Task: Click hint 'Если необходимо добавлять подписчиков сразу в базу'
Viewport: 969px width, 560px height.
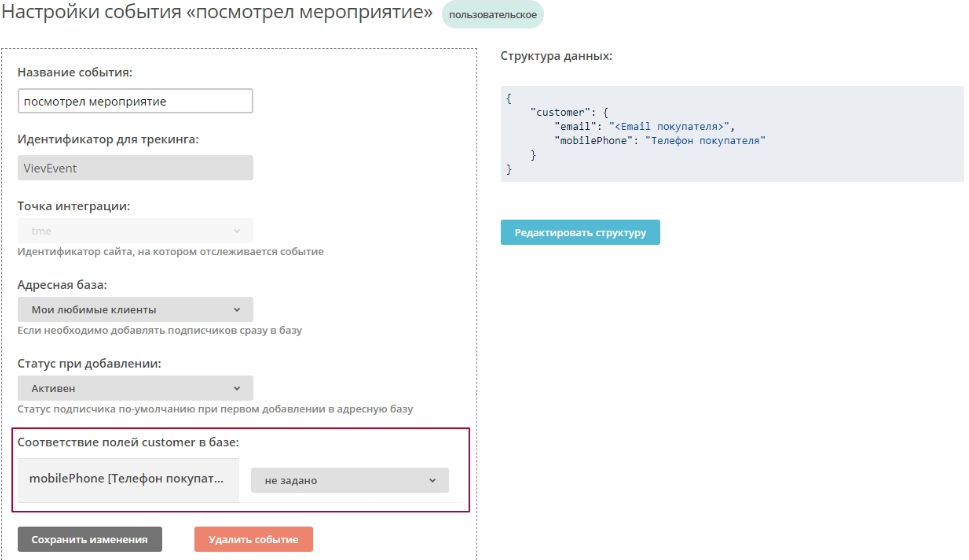Action: click(x=159, y=330)
